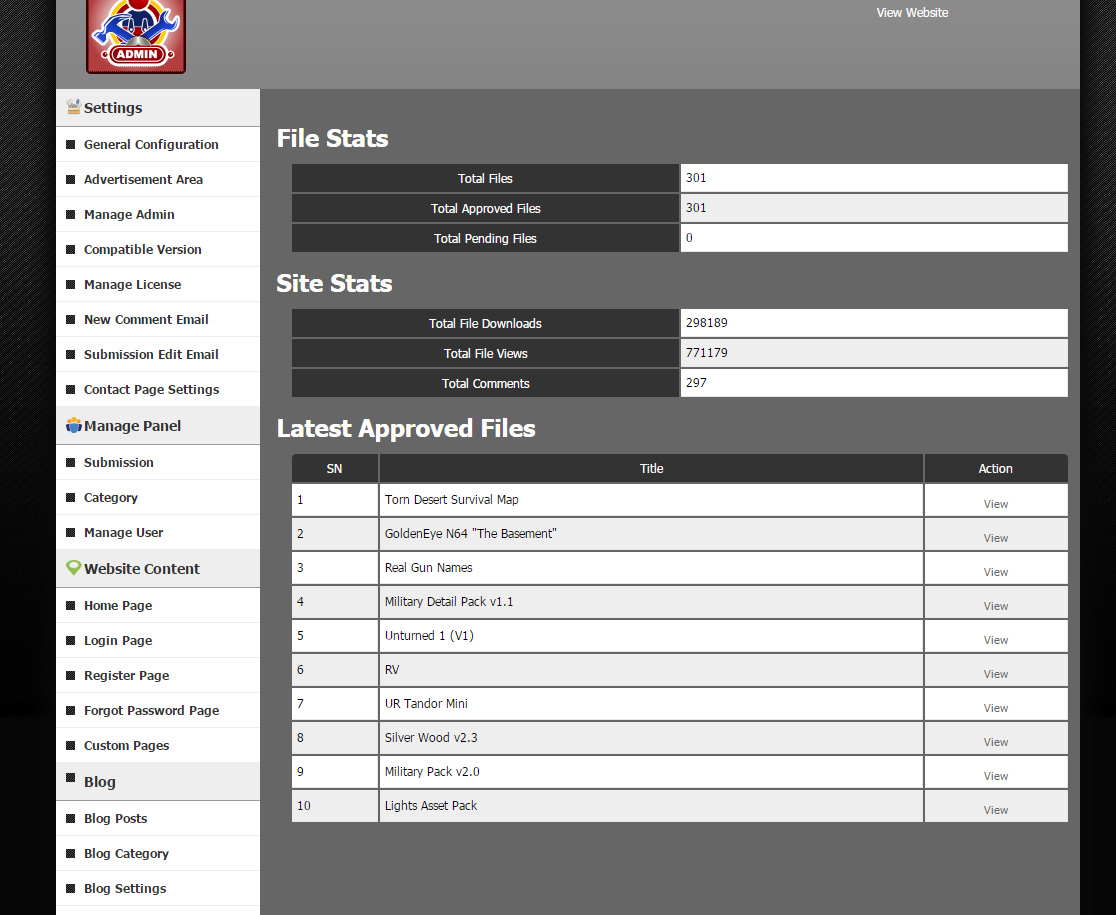1116x915 pixels.
Task: Click the Title column header
Action: point(651,468)
